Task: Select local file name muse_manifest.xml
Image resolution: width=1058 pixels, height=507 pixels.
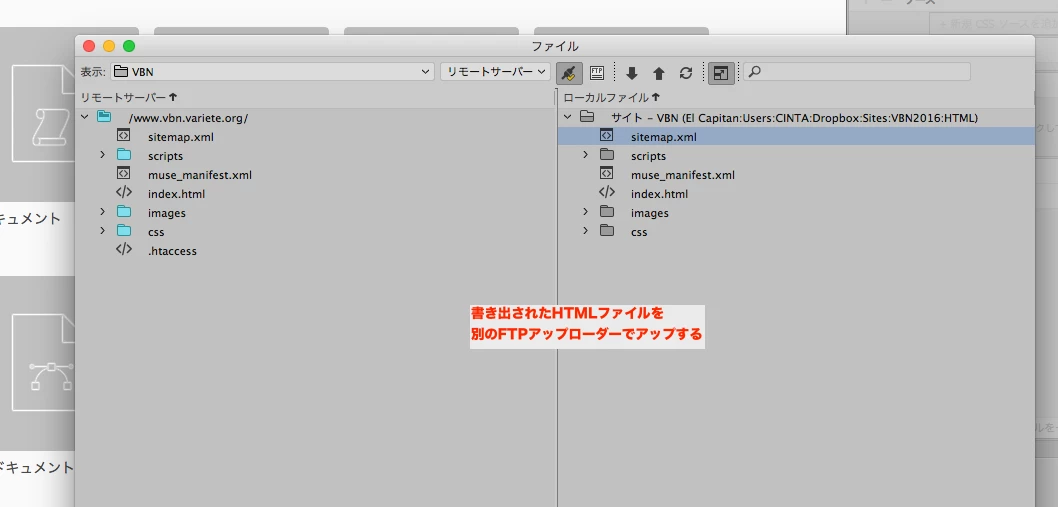Action: tap(683, 175)
